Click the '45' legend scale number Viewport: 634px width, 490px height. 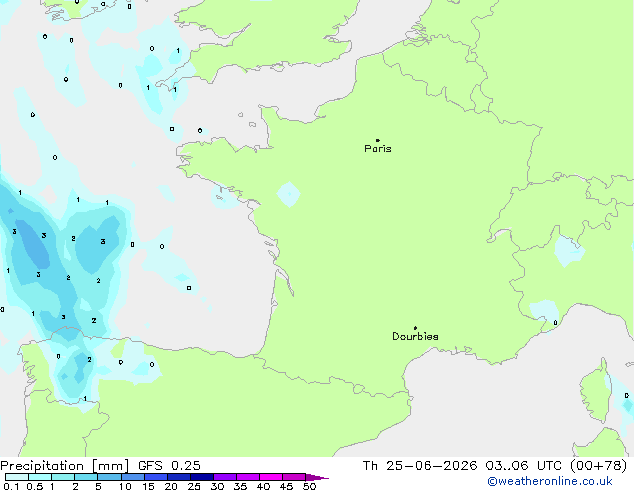286,486
